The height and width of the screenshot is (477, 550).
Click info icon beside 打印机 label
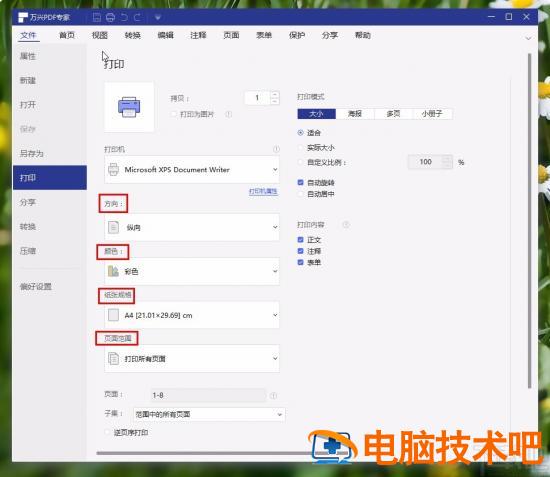[x=276, y=149]
